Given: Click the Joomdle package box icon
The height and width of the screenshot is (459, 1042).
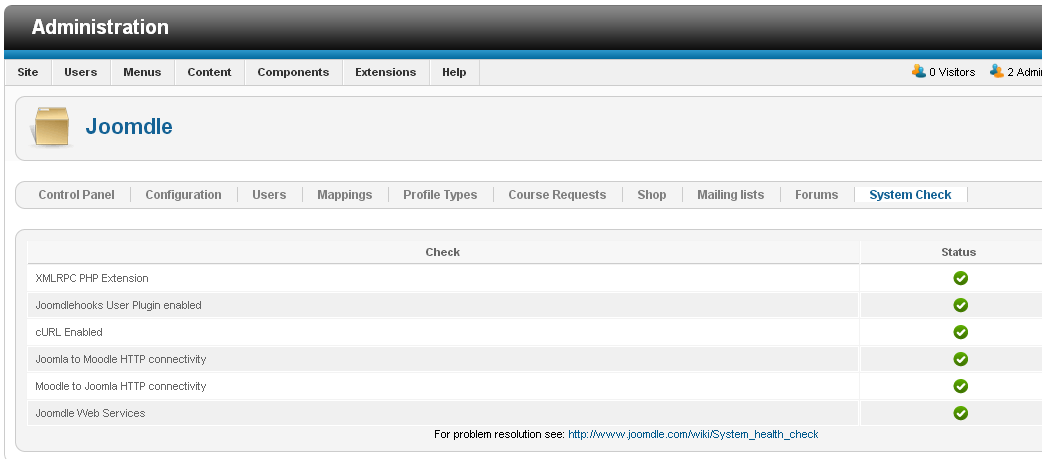Looking at the screenshot, I should (x=52, y=127).
